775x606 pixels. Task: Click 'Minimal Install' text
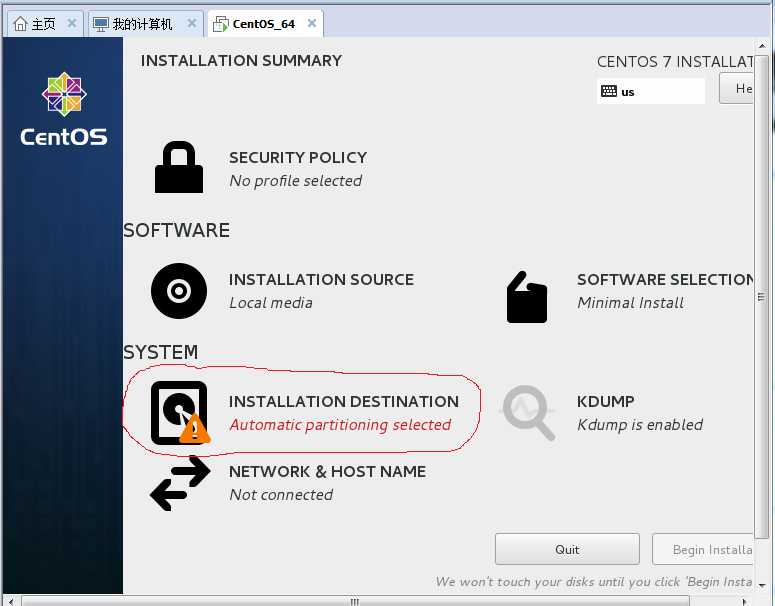[631, 303]
